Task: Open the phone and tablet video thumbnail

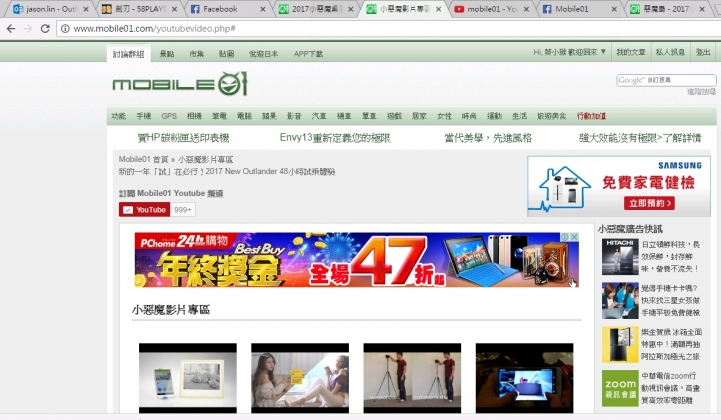Action: pyautogui.click(x=188, y=378)
